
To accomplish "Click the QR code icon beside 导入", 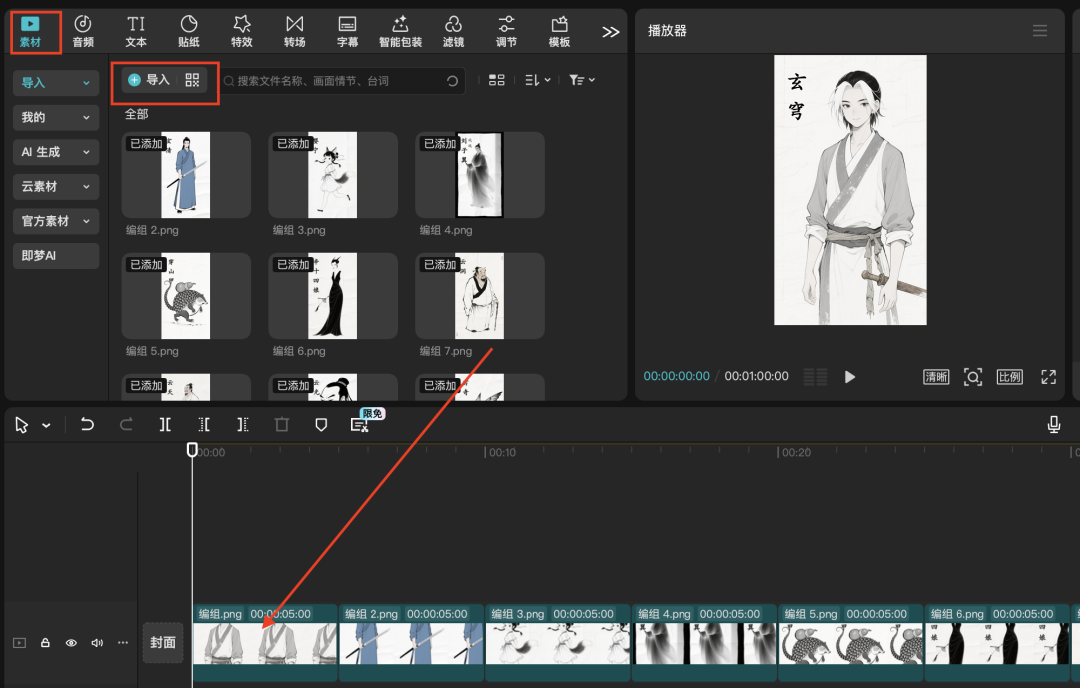I will [x=193, y=80].
